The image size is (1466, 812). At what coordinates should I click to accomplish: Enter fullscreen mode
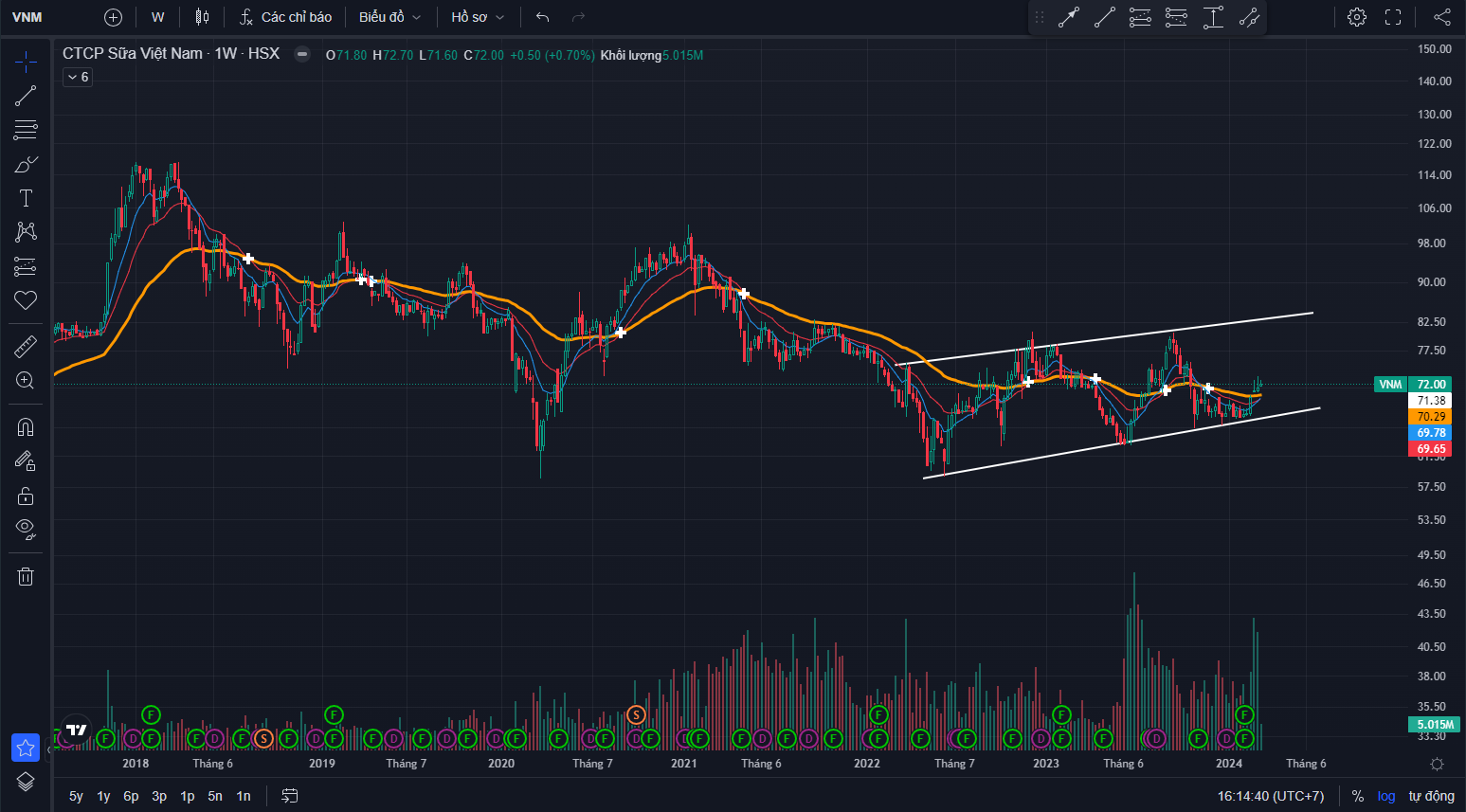1393,17
